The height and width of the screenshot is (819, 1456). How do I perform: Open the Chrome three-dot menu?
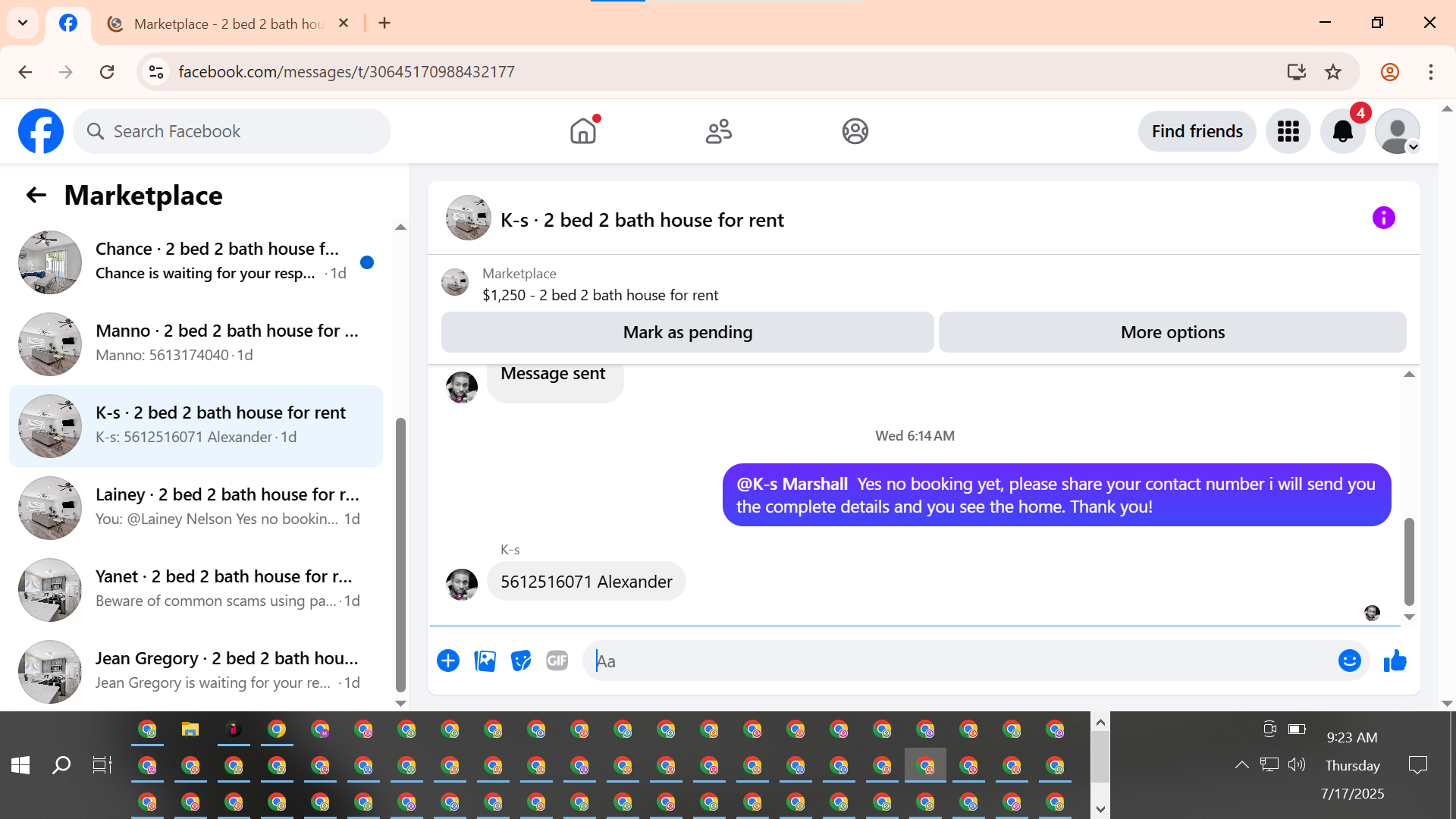[x=1431, y=72]
